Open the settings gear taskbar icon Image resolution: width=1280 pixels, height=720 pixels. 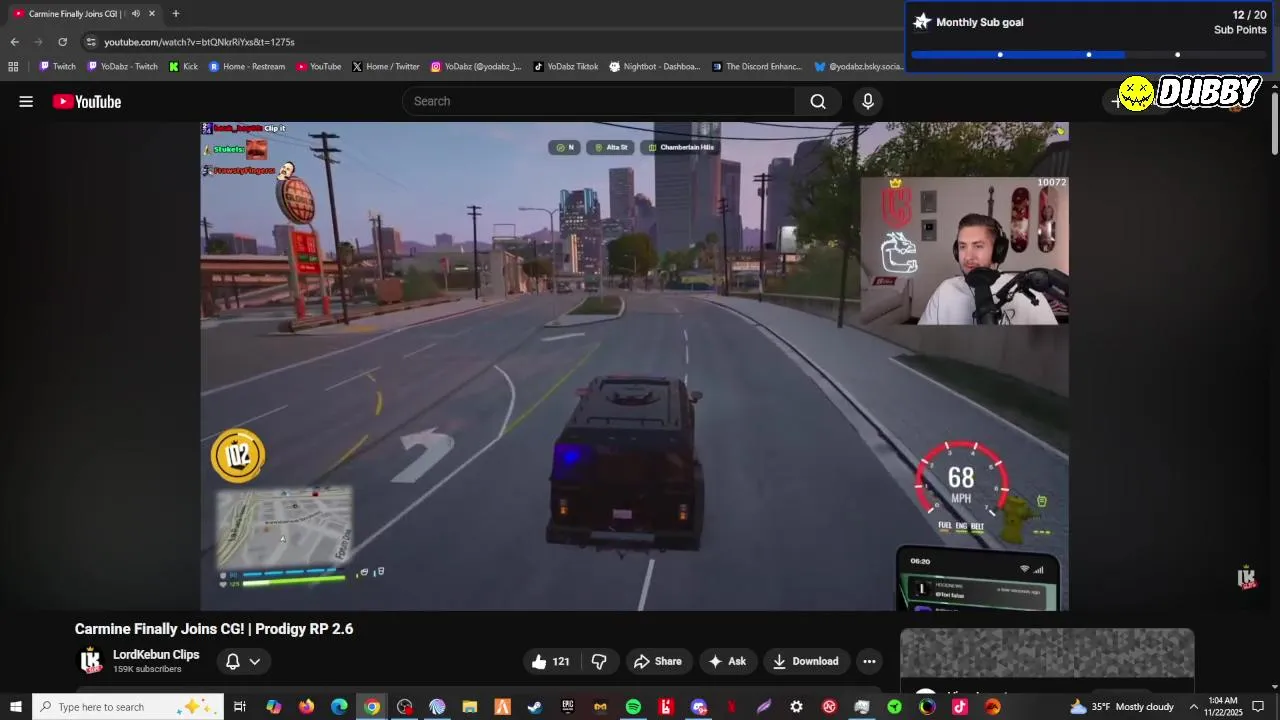(x=796, y=707)
